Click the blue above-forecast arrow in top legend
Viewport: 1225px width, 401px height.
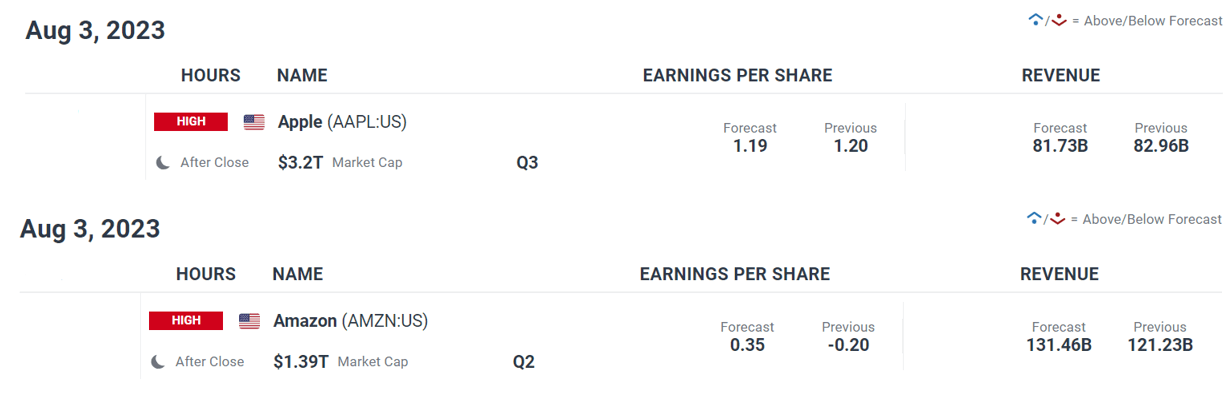coord(1035,20)
